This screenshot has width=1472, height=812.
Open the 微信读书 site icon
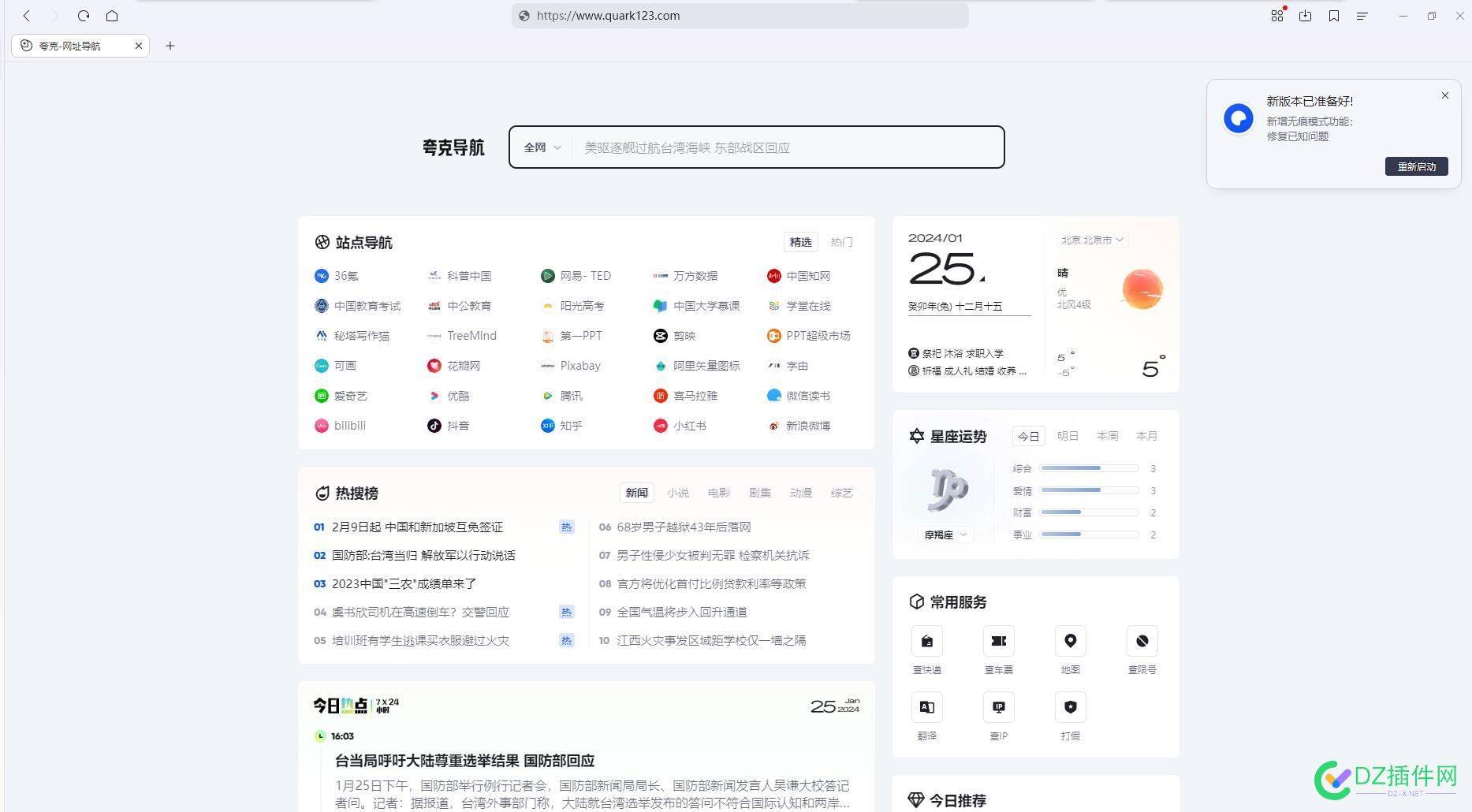773,396
